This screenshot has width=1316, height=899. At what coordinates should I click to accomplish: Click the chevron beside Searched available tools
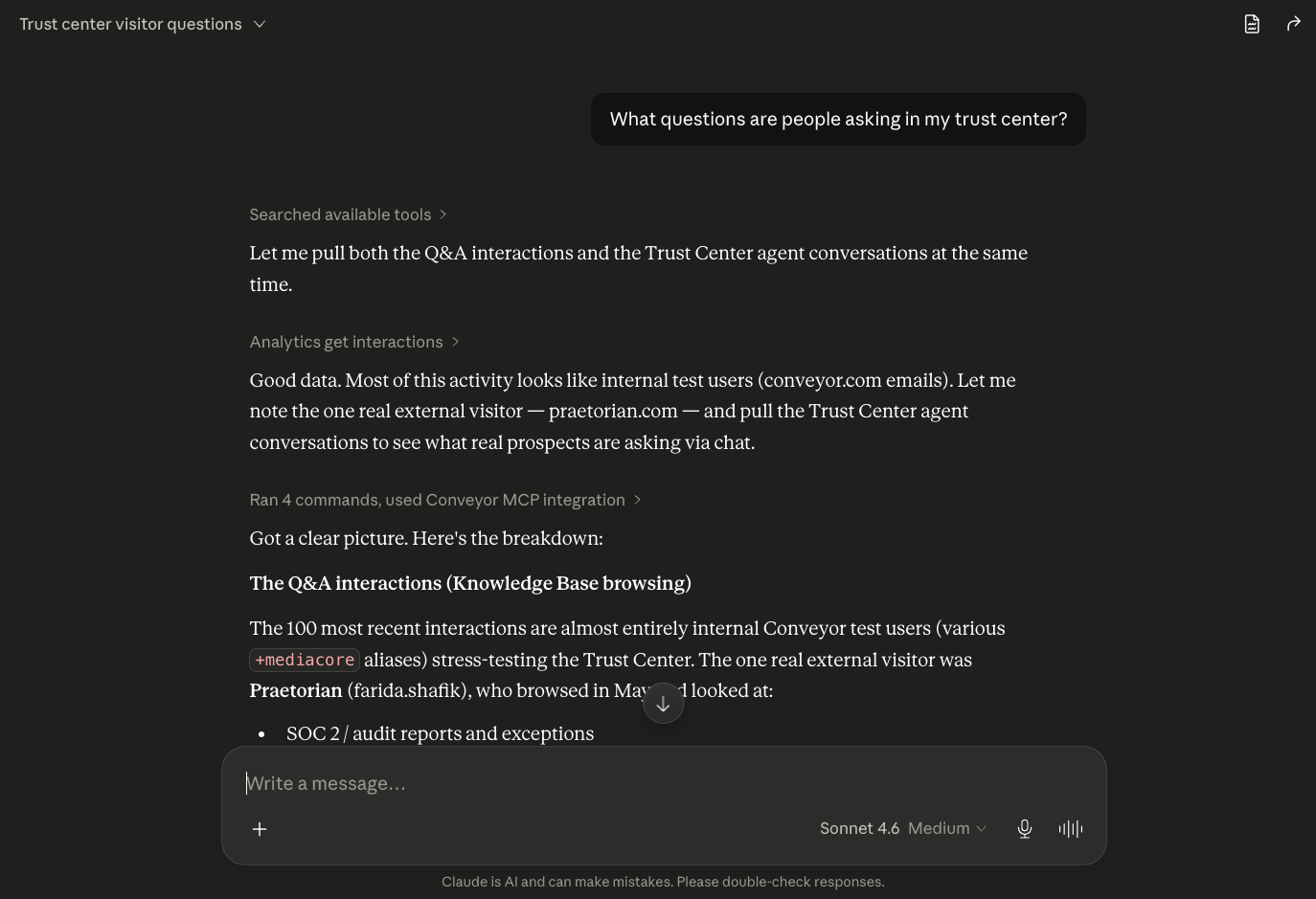(x=442, y=214)
